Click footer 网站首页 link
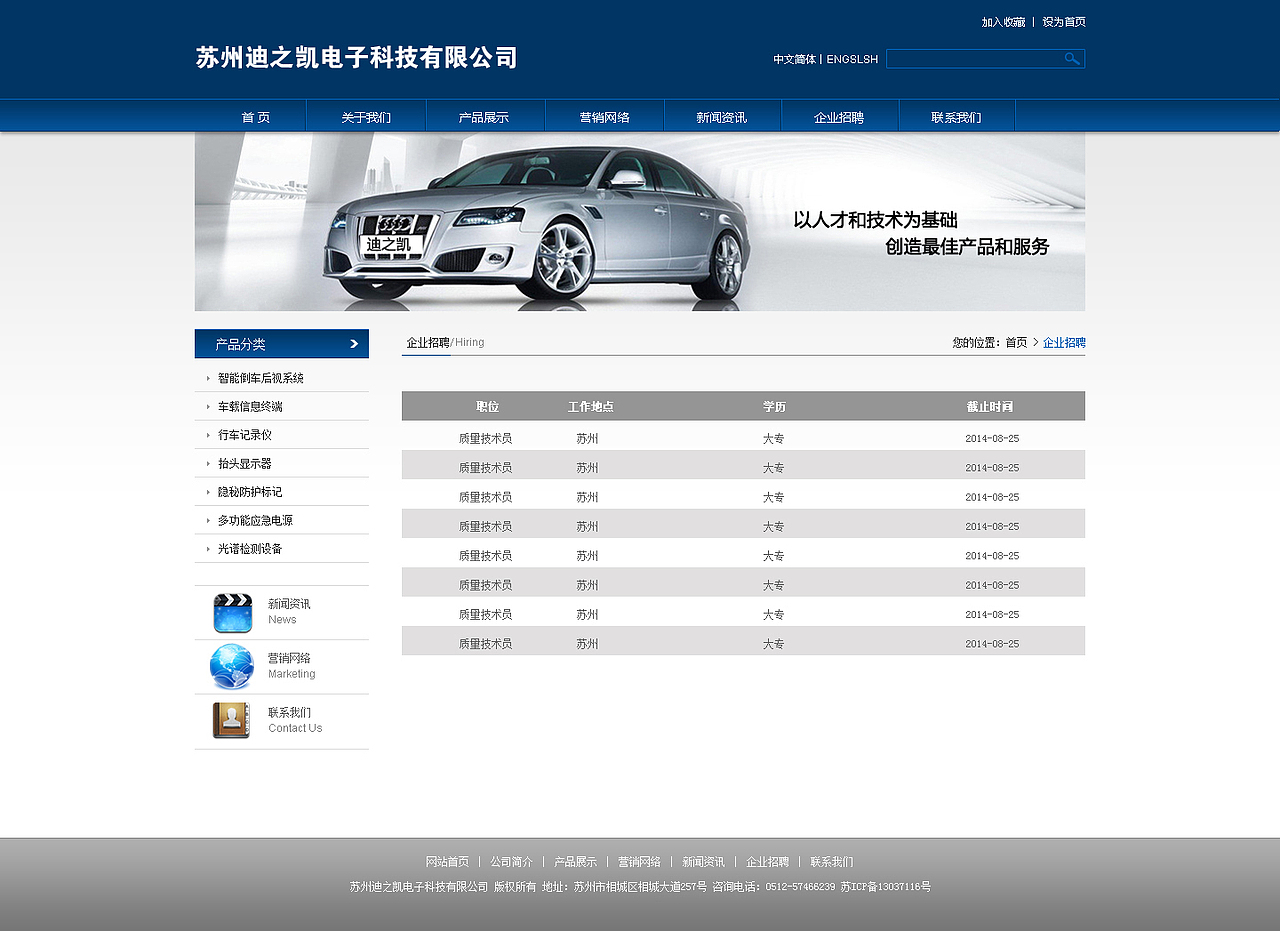 coord(447,861)
